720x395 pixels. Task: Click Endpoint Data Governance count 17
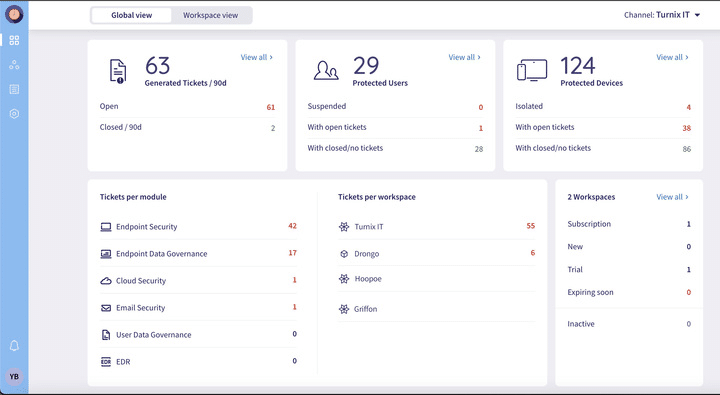292,253
